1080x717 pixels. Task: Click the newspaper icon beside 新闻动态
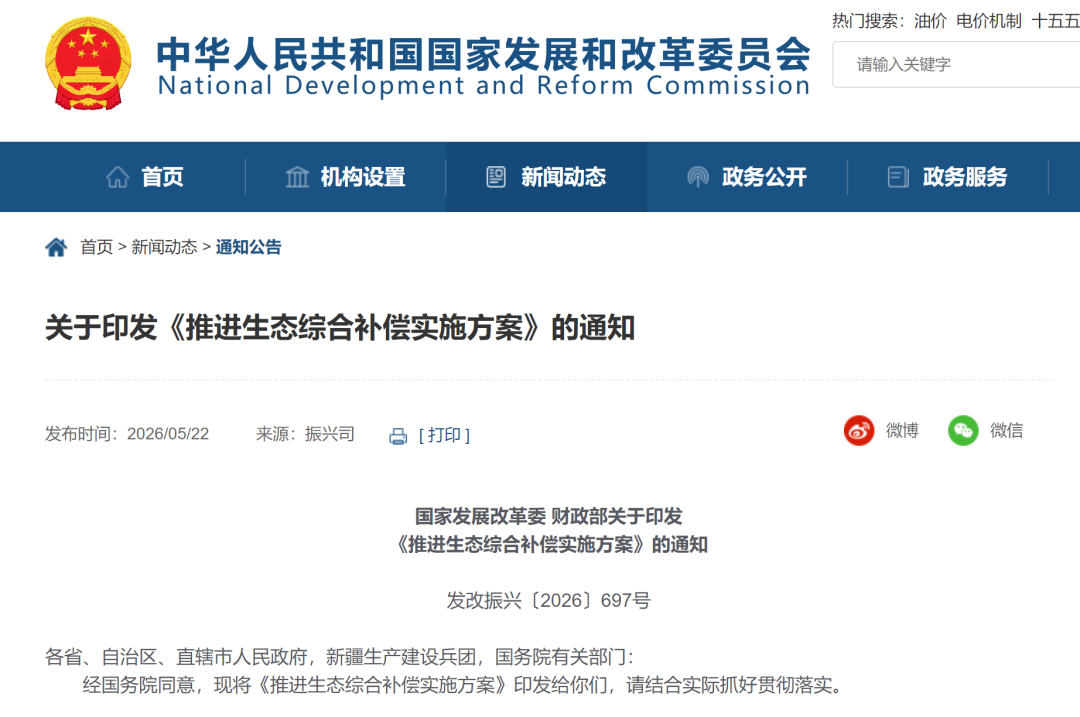(496, 177)
